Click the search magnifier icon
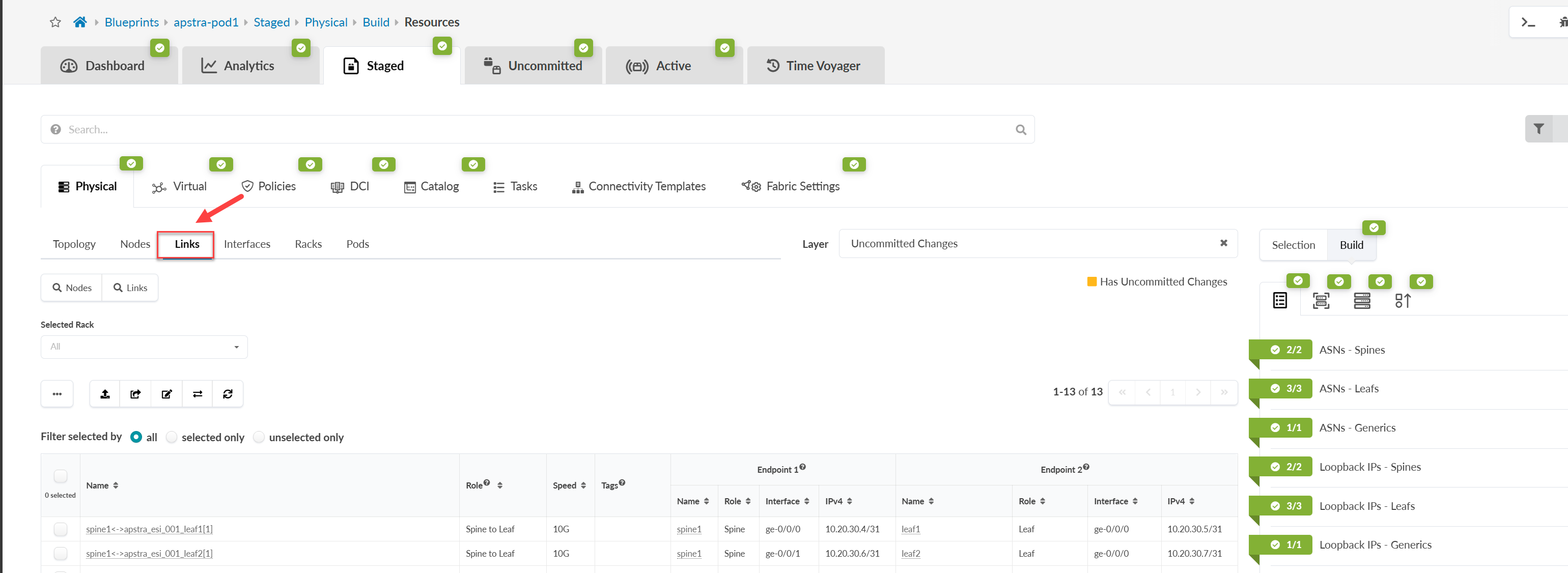Viewport: 1568px width, 573px height. [1020, 130]
